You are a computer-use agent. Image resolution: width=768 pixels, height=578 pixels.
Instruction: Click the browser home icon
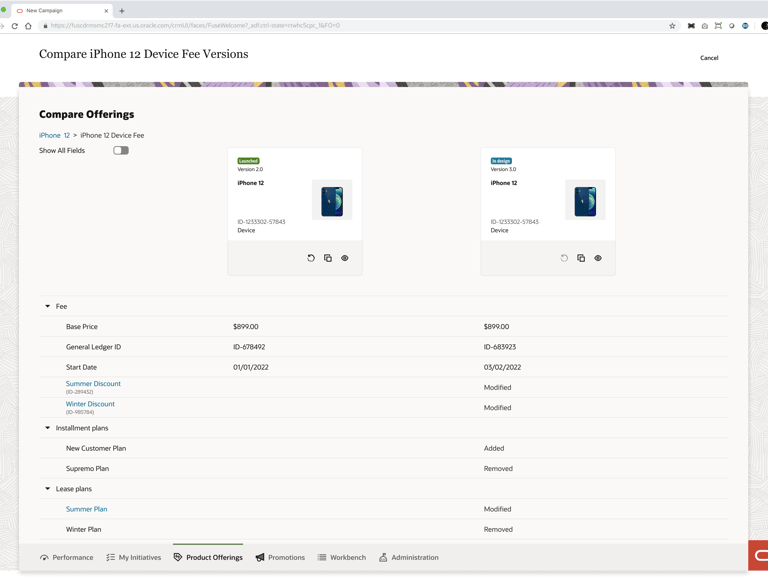(28, 26)
